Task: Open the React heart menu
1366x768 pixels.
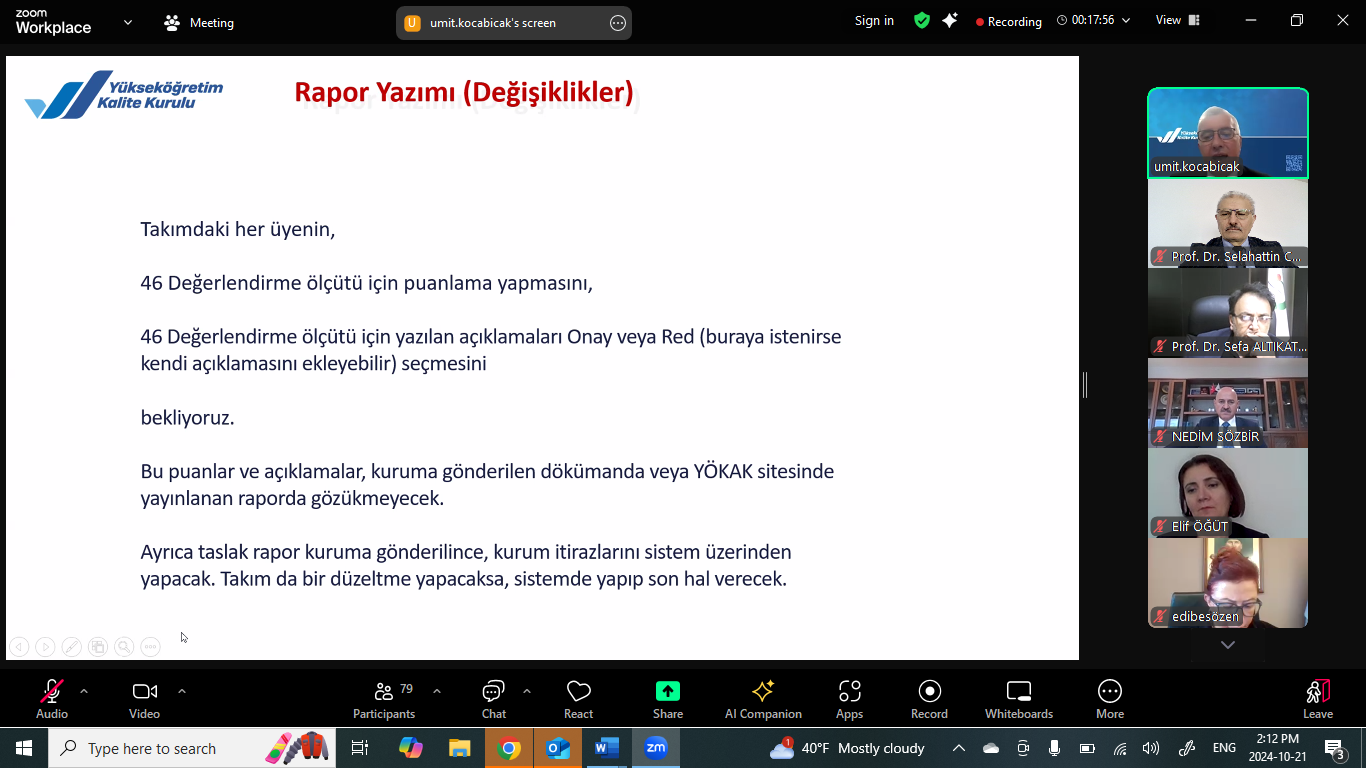Action: 578,699
